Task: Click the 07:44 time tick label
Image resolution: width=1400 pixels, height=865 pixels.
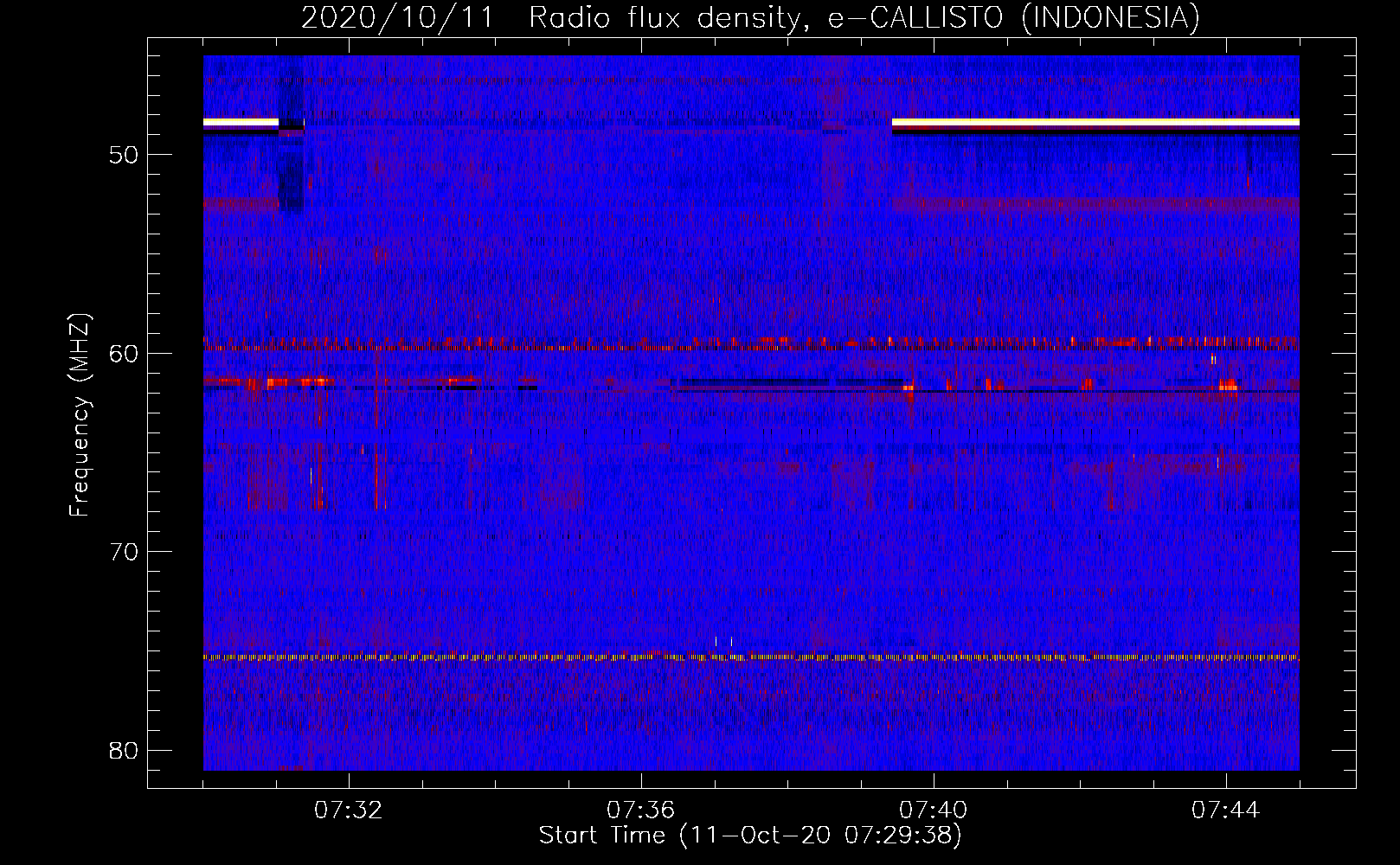Action: click(1226, 811)
